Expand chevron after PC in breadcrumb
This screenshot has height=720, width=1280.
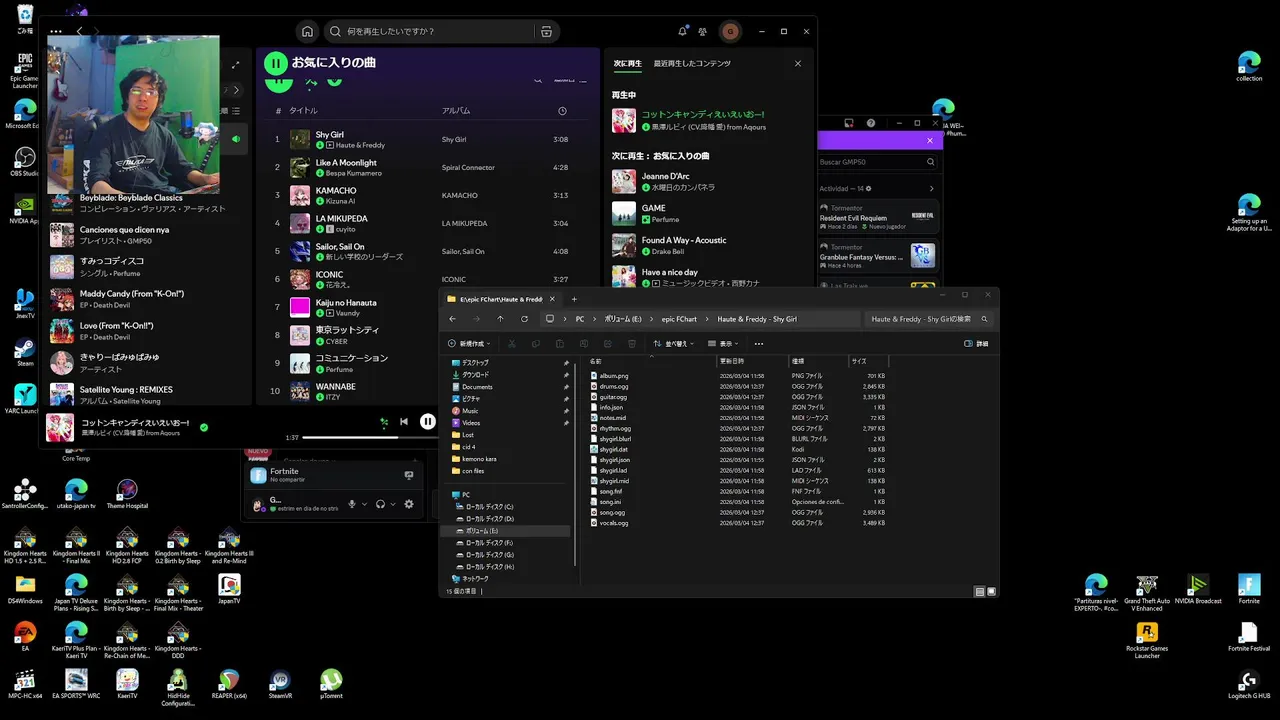594,319
